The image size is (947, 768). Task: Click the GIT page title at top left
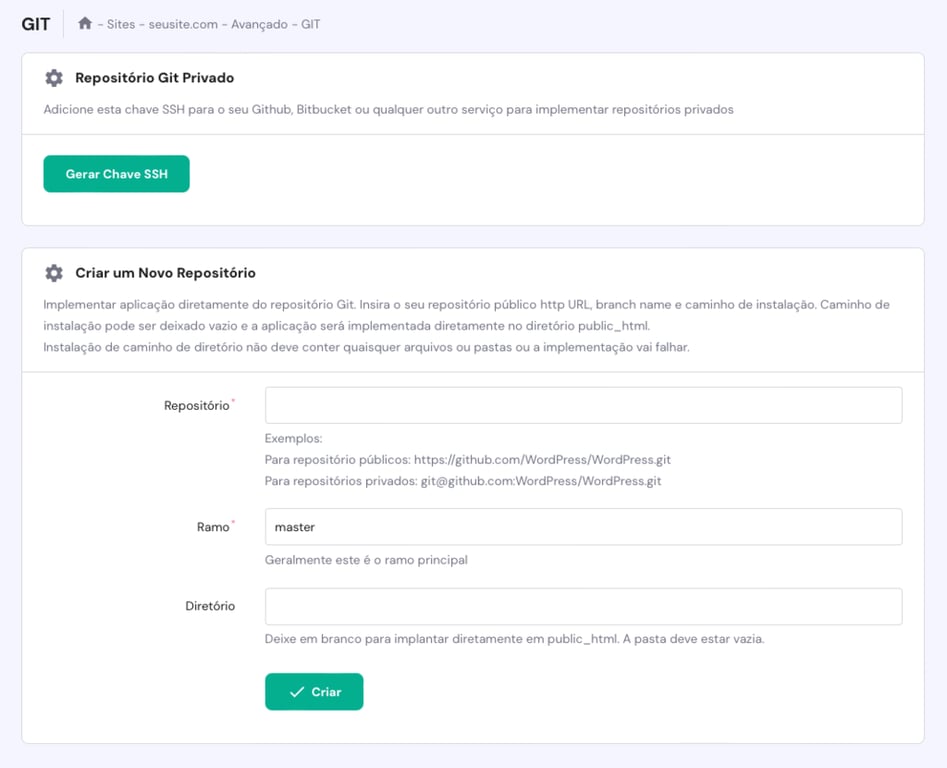coord(35,23)
